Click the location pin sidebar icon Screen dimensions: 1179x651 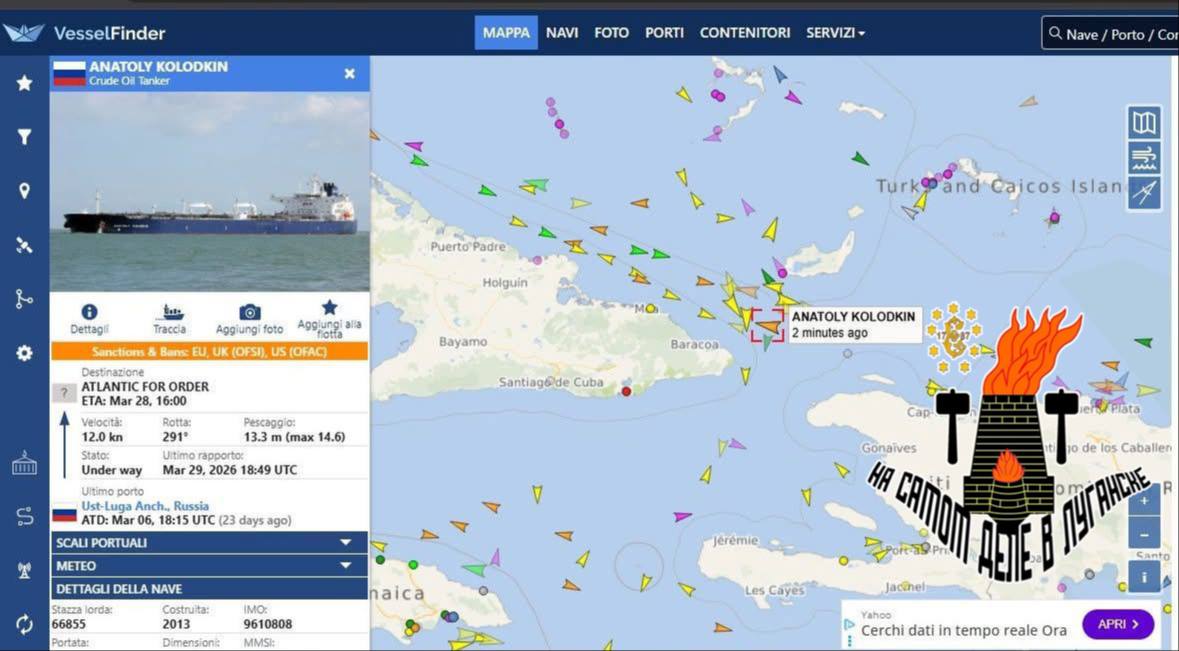[24, 191]
